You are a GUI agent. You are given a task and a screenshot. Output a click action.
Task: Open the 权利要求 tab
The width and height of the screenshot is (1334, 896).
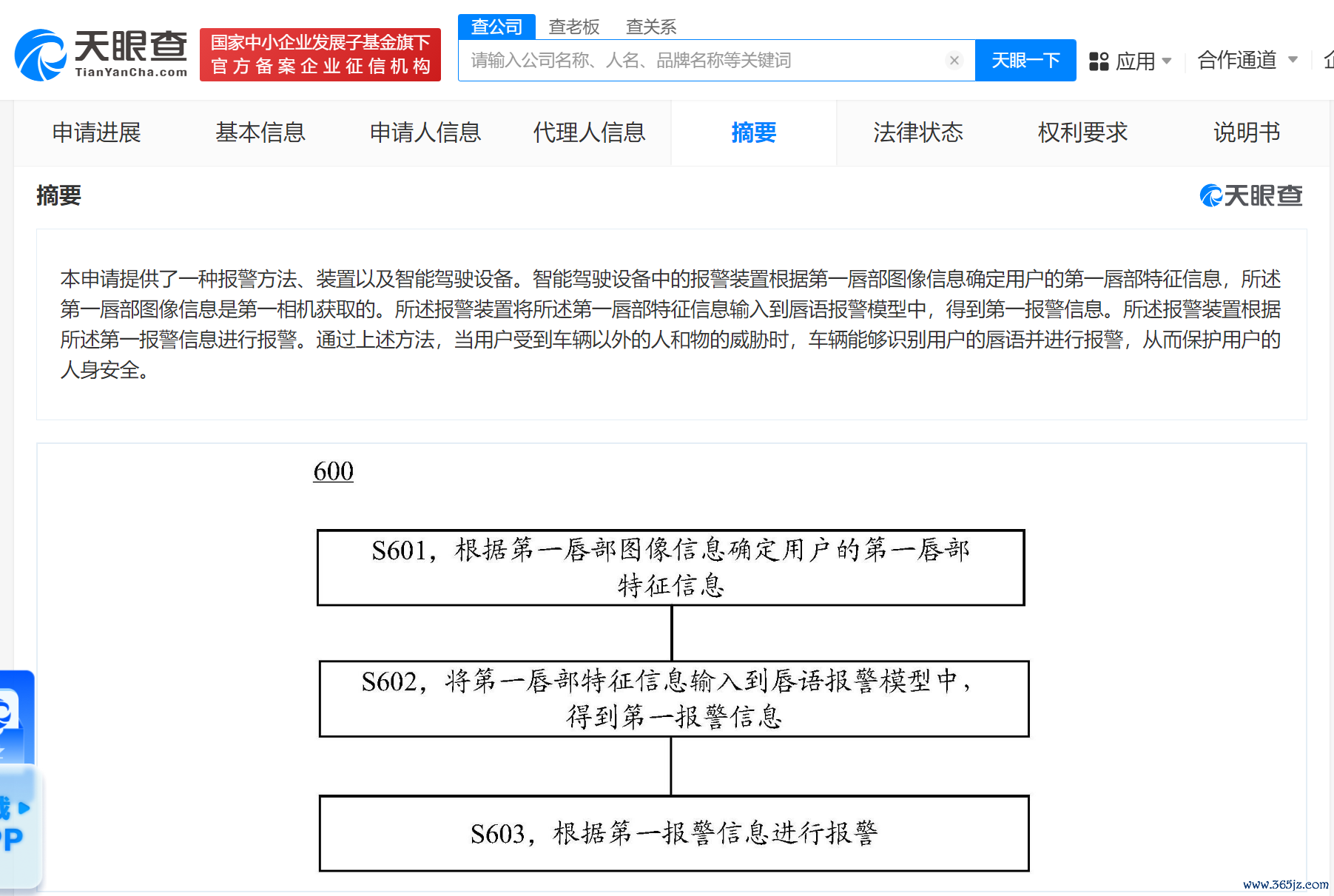pyautogui.click(x=1082, y=132)
